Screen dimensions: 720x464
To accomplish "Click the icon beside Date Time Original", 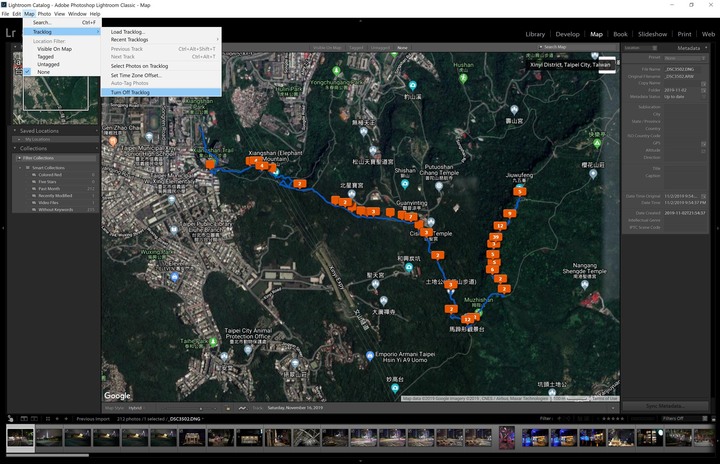I will (x=703, y=196).
